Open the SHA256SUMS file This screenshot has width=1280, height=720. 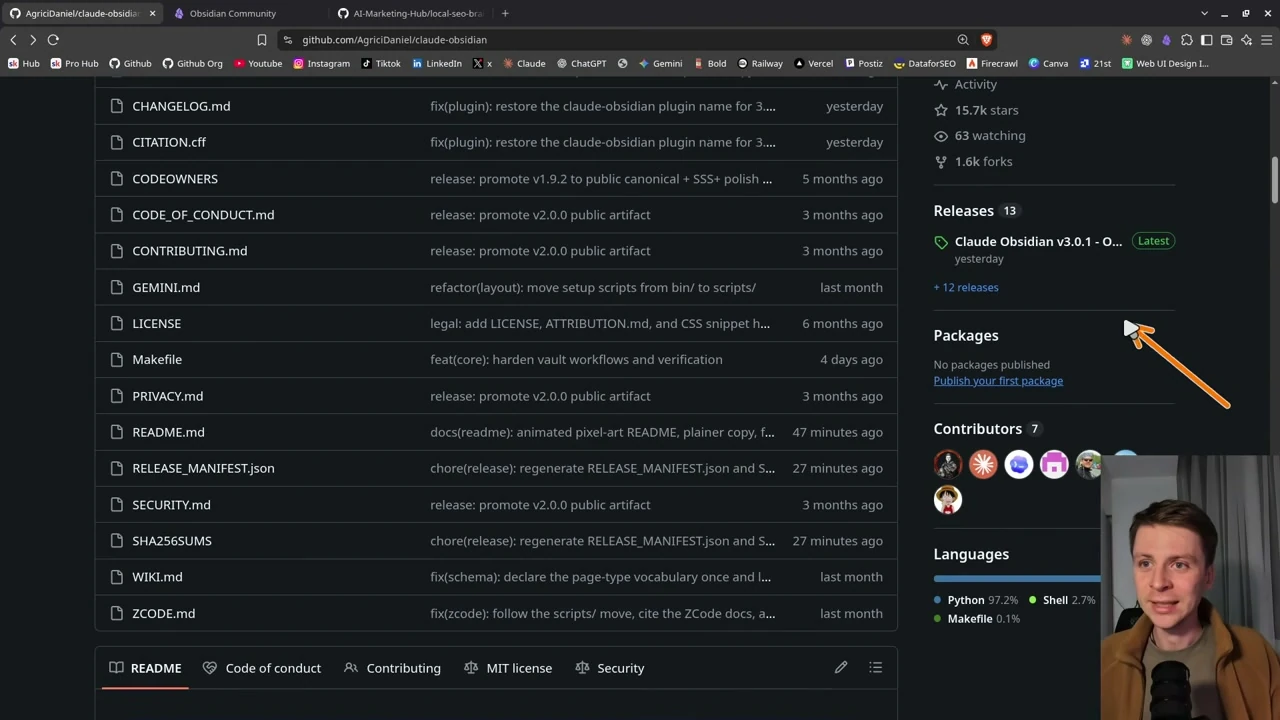click(172, 541)
